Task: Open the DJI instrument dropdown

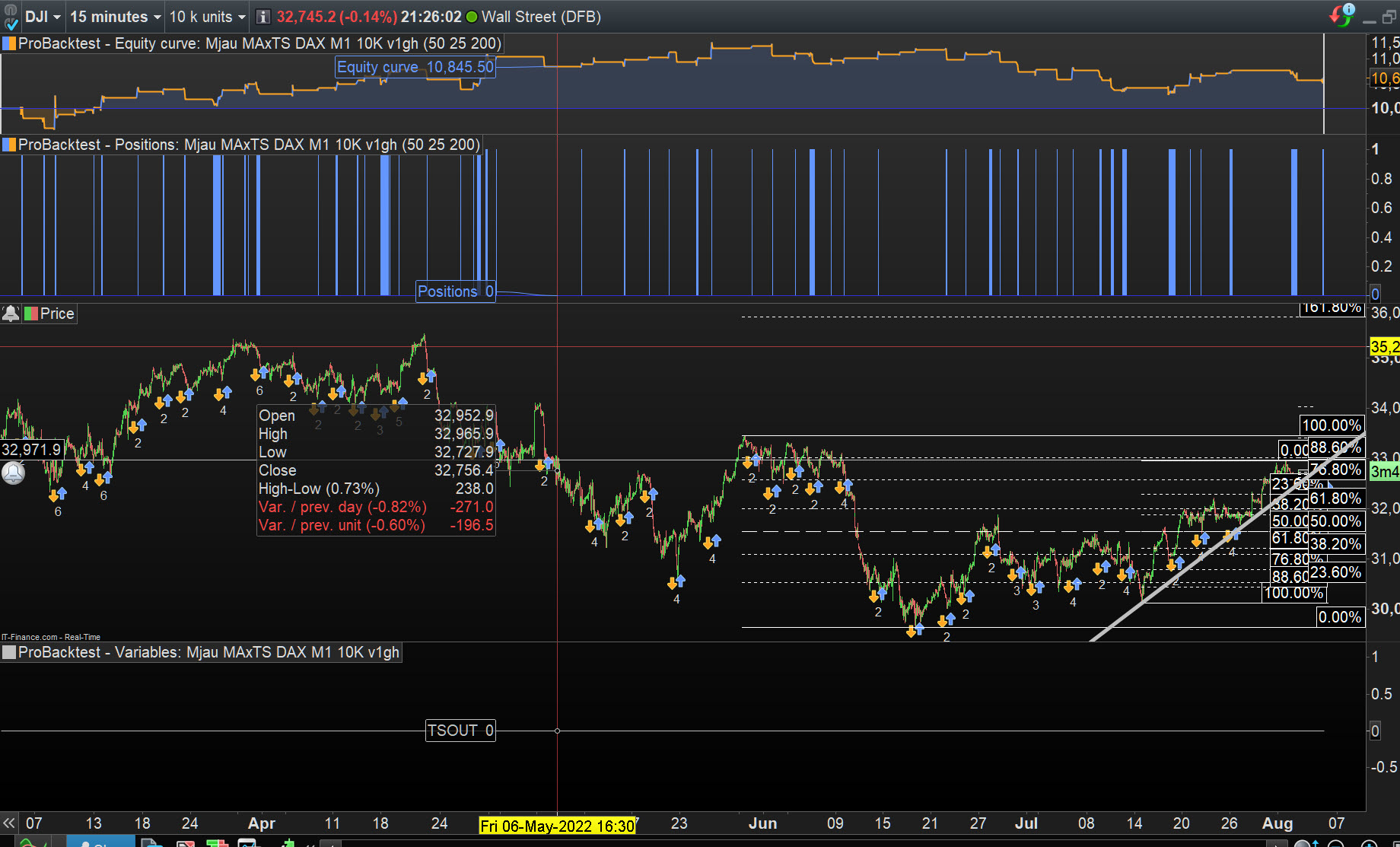Action: point(43,17)
